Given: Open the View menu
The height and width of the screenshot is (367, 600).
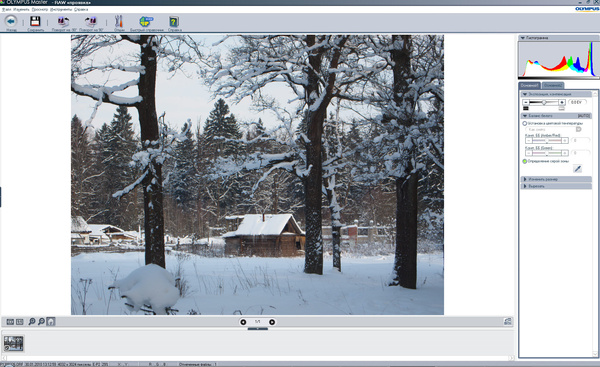Looking at the screenshot, I should pos(39,9).
